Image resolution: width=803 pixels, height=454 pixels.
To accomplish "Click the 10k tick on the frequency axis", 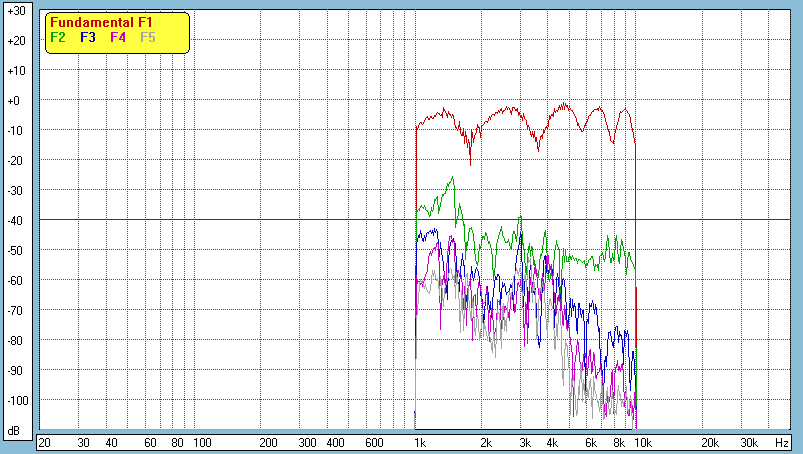I will [643, 442].
